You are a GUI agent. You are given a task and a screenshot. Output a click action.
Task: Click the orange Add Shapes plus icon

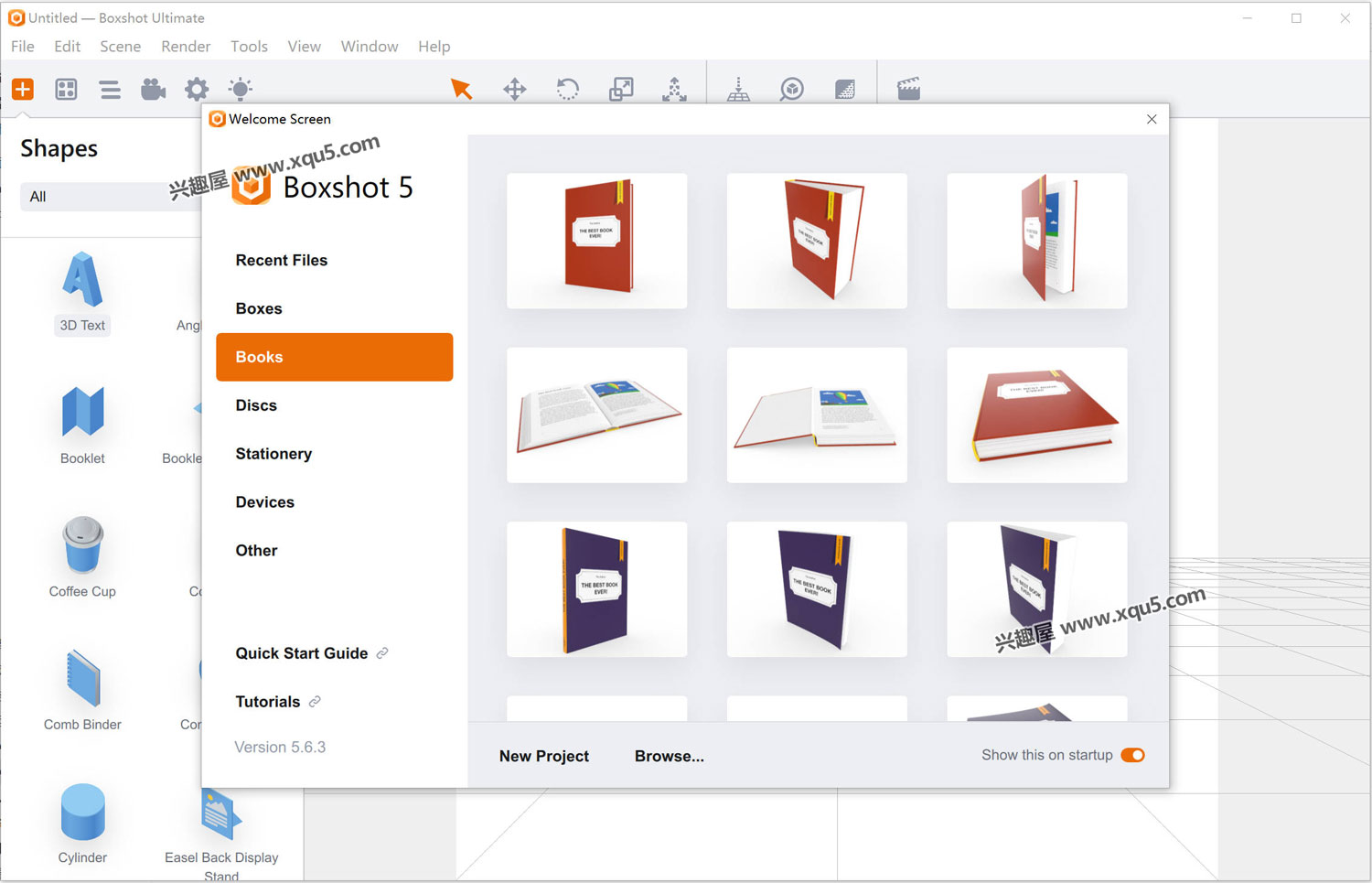23,89
